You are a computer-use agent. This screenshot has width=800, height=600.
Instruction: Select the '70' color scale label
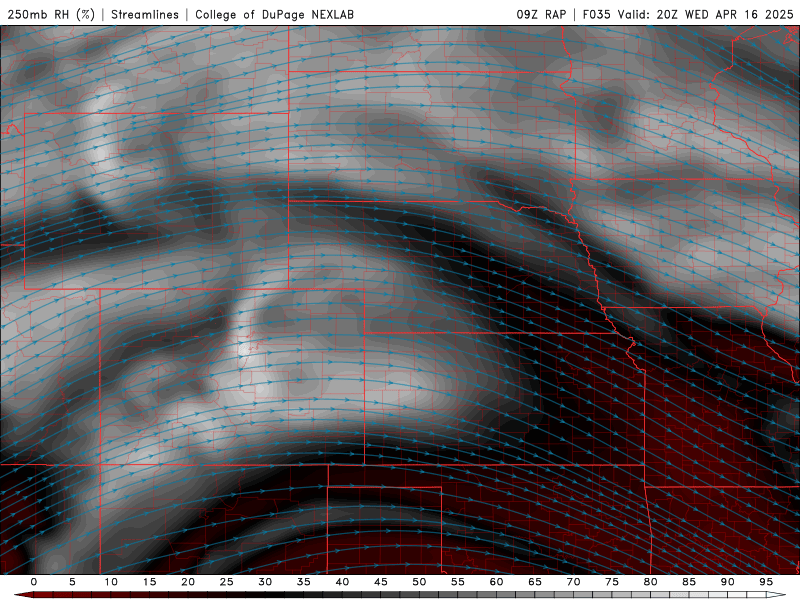(573, 582)
